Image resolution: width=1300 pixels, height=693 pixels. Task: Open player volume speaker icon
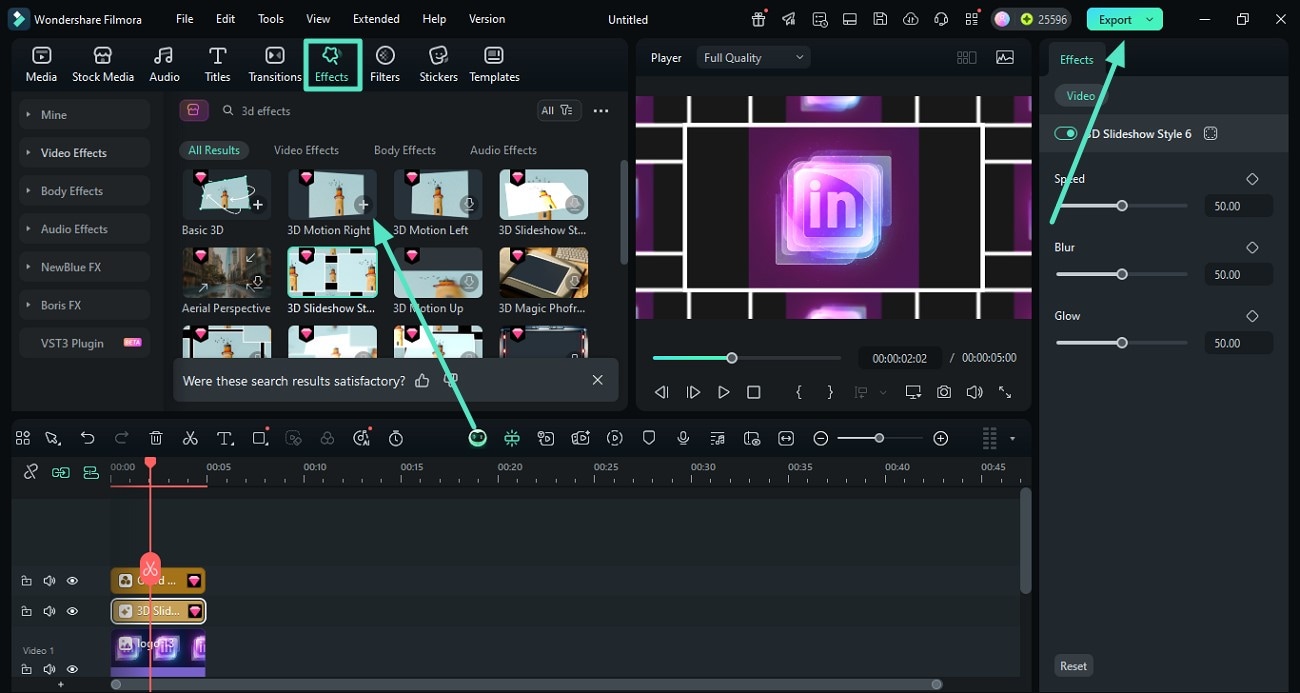(974, 392)
